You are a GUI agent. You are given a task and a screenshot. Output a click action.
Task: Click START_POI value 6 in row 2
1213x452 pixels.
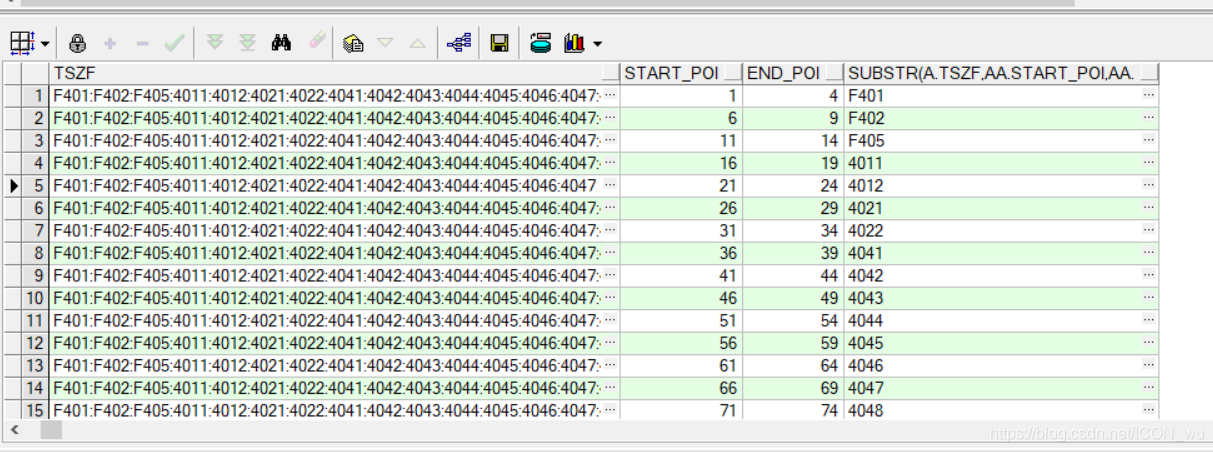click(x=682, y=118)
